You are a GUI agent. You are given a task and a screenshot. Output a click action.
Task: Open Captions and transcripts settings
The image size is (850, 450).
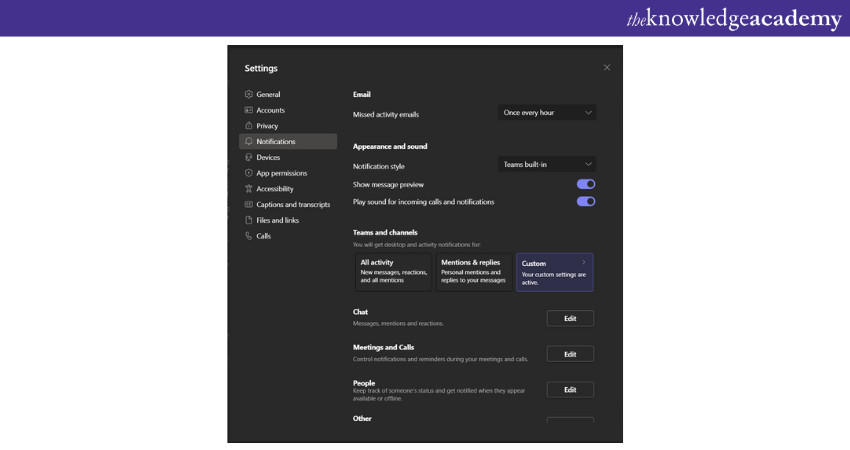coord(292,204)
